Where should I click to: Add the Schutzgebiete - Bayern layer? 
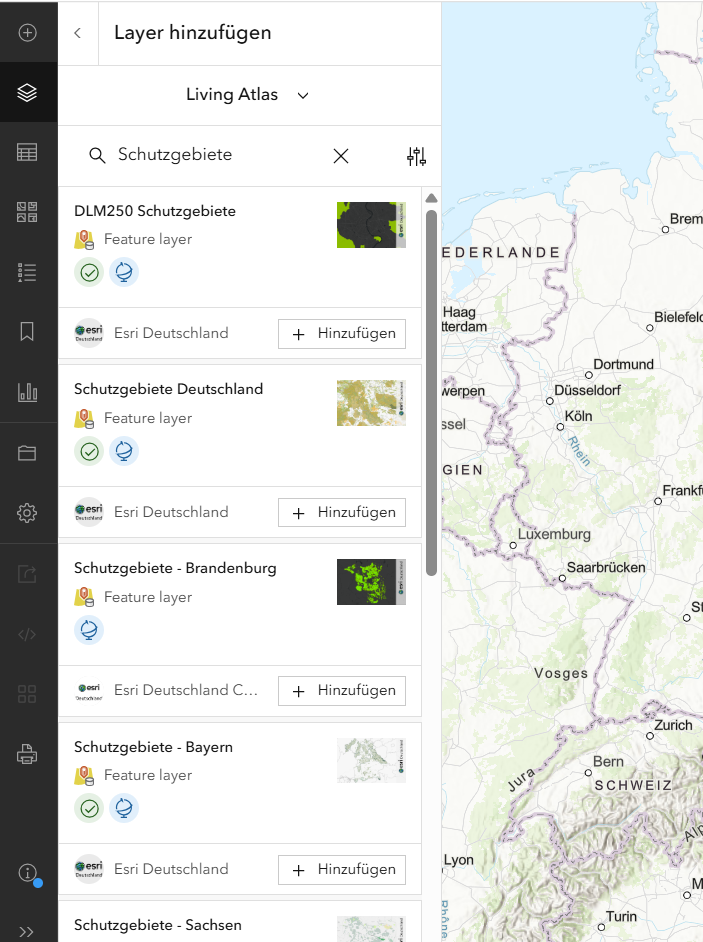click(x=342, y=870)
